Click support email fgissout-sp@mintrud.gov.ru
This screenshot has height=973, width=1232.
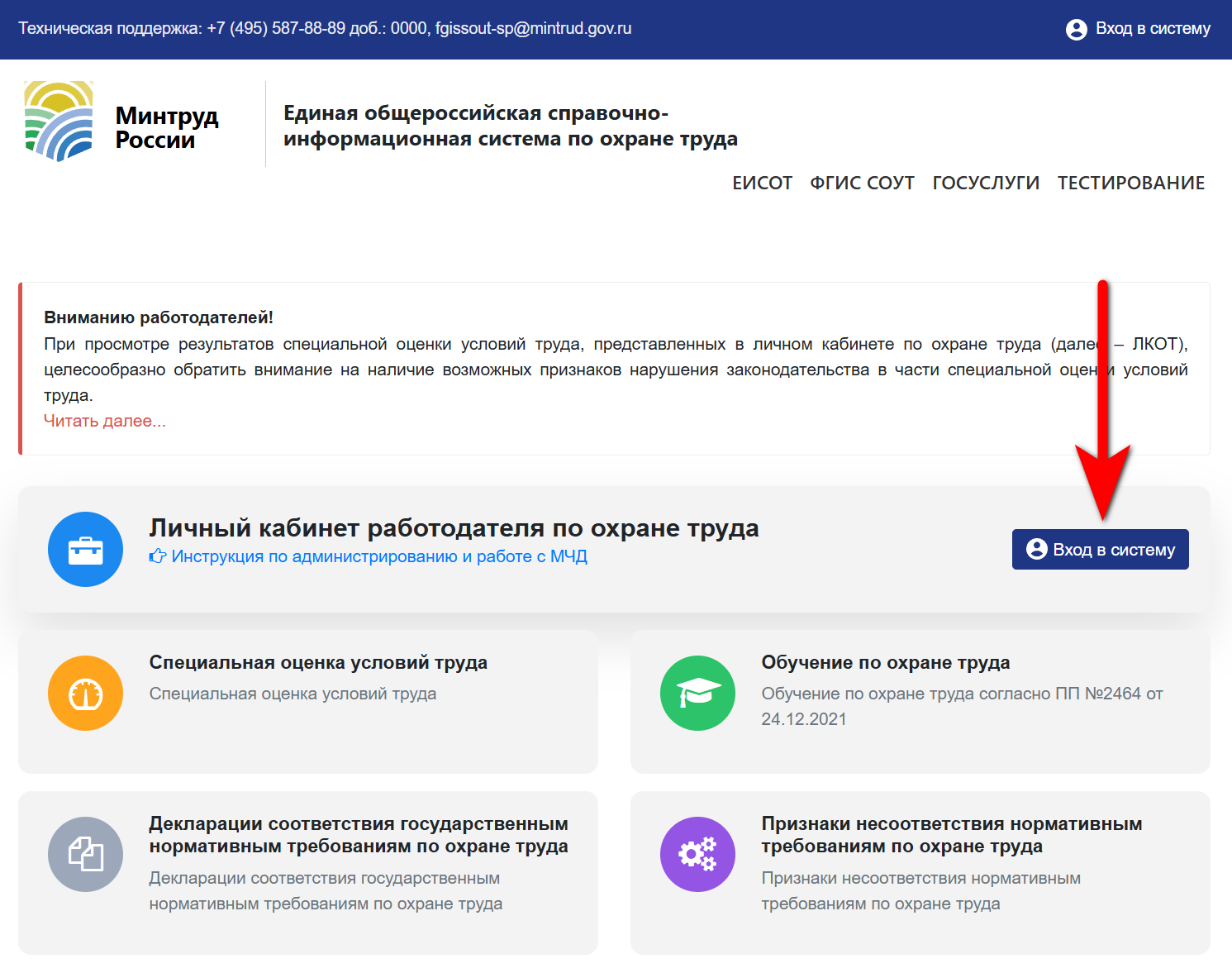coord(534,28)
